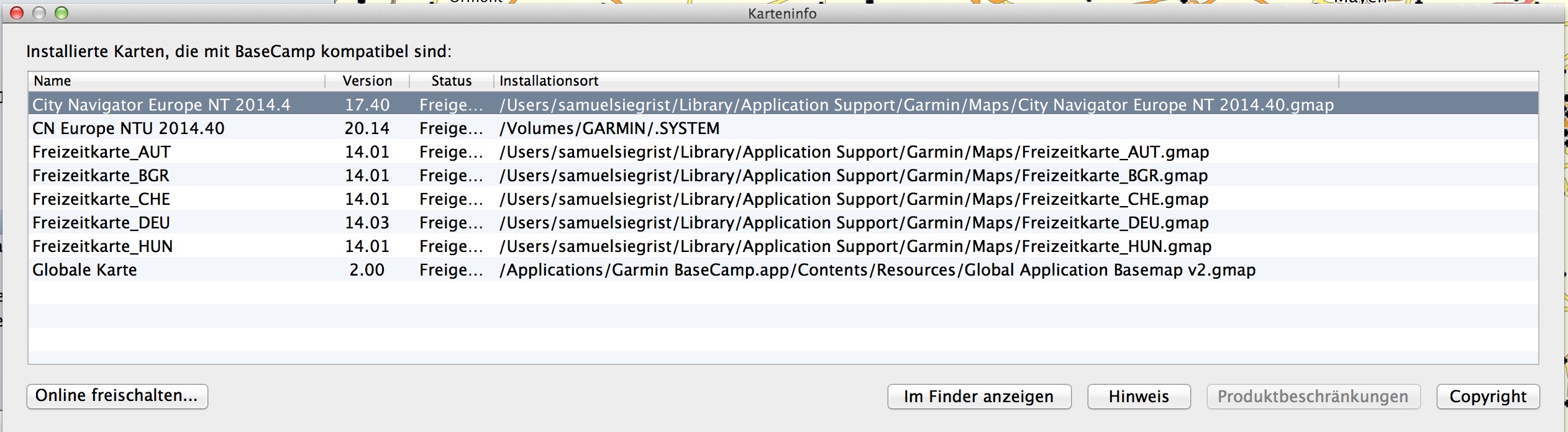Select the Freizeitkarte_CHE map row
1568x432 pixels.
(x=783, y=199)
